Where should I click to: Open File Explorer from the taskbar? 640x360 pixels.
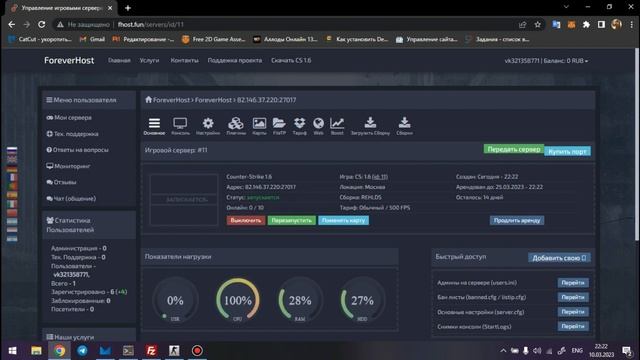click(x=36, y=350)
